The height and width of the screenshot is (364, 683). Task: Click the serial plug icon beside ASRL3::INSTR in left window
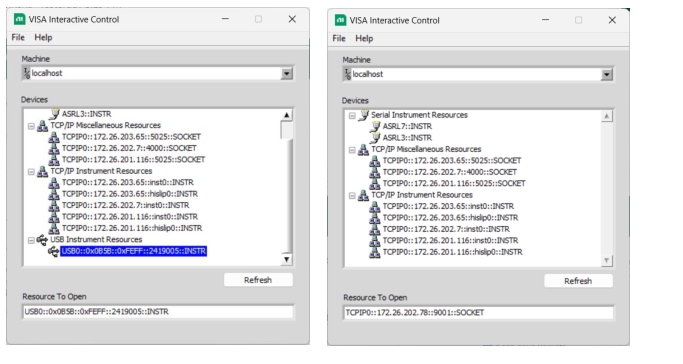[54, 114]
